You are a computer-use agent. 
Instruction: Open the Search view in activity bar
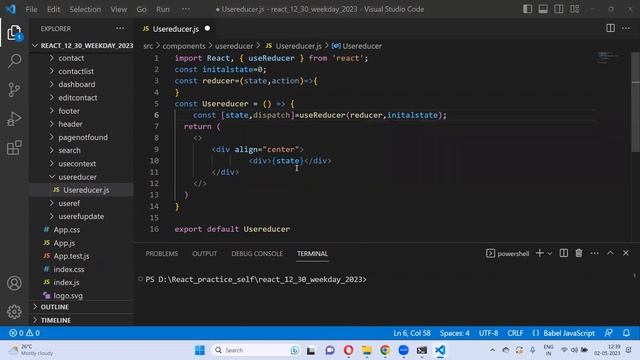(14, 61)
